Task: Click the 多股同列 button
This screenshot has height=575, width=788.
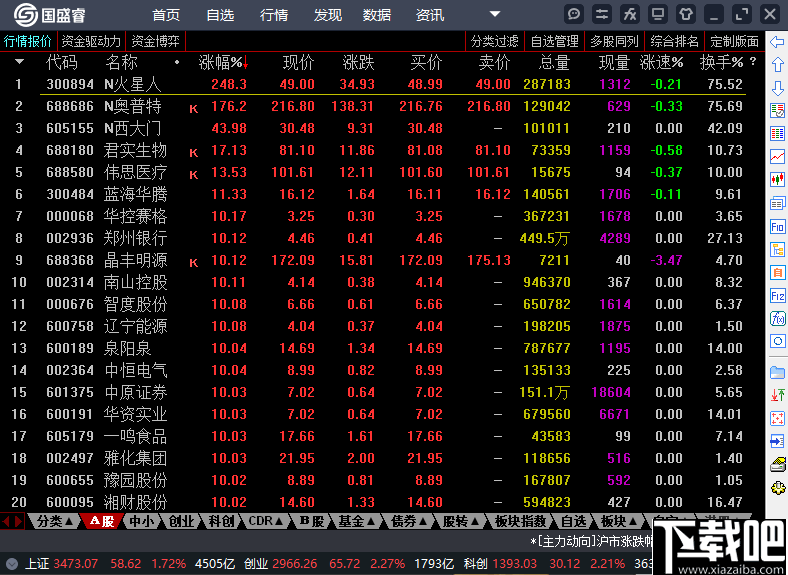Action: coord(614,41)
